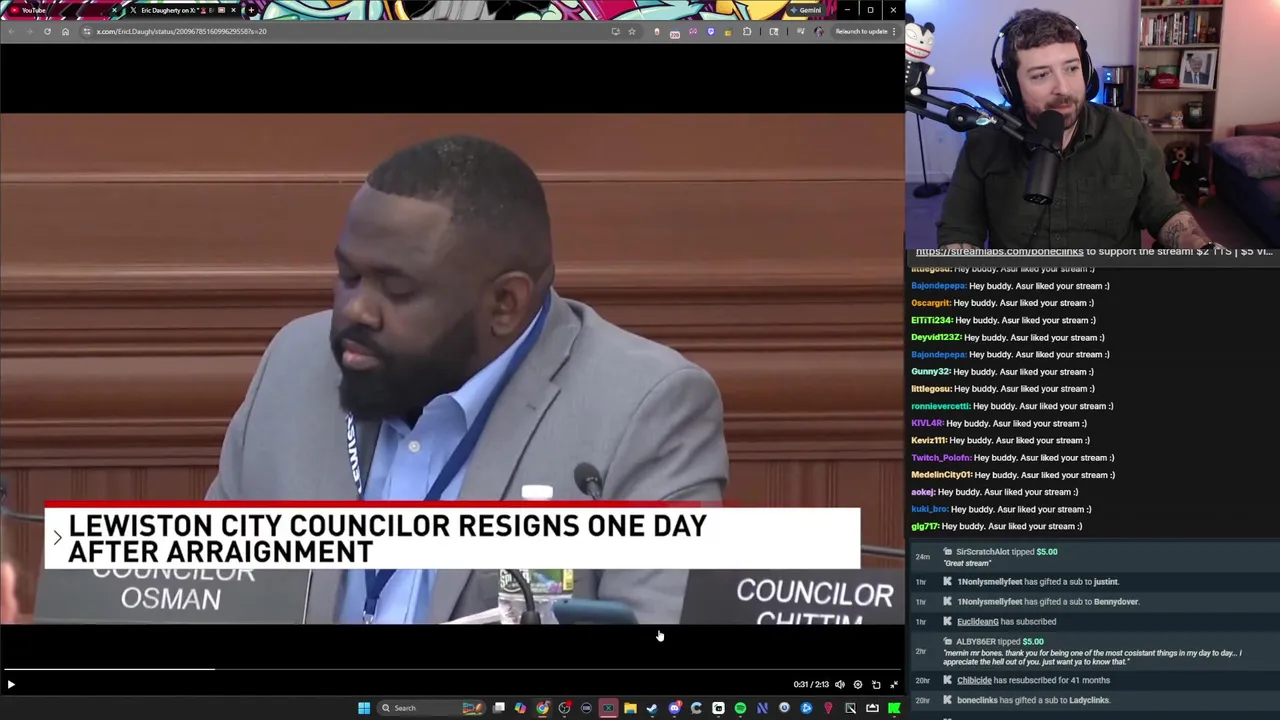The image size is (1280, 720).
Task: Select the EuclideanG has subscribed event
Action: coord(1092,621)
